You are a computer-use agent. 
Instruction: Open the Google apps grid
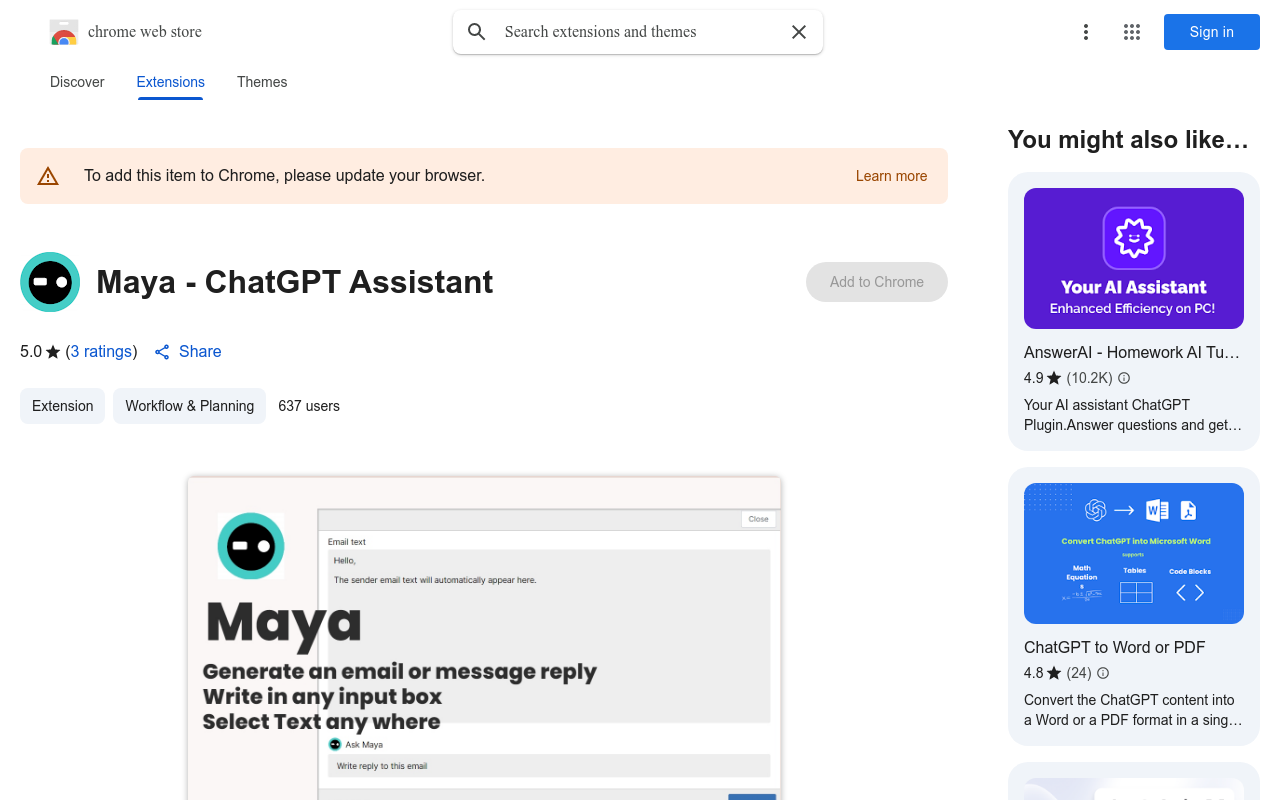(x=1132, y=32)
